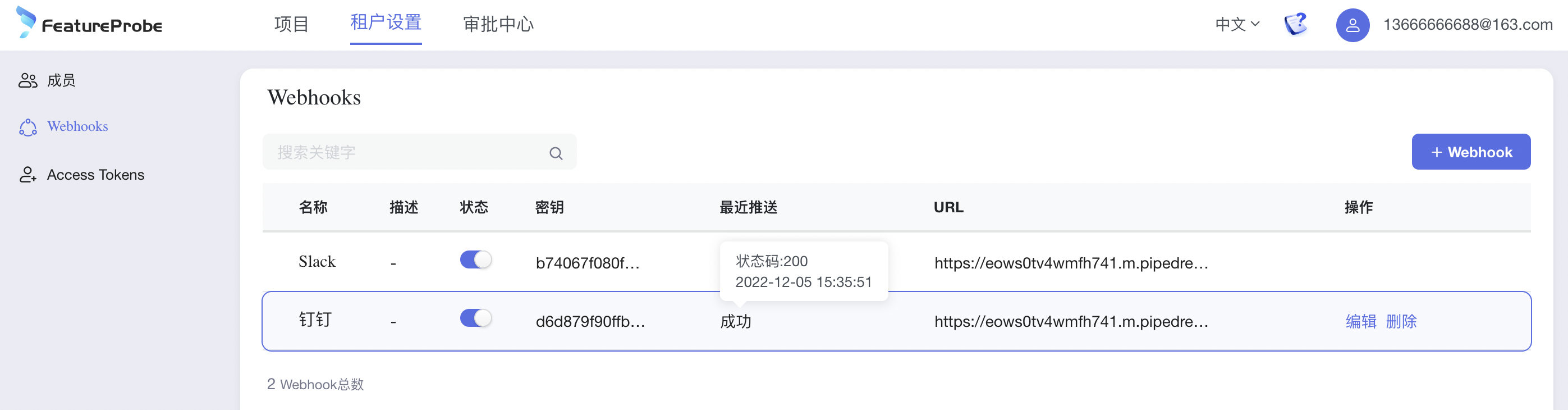The height and width of the screenshot is (410, 1568).
Task: Toggle the 钉钉 webhook status switch
Action: pos(475,318)
